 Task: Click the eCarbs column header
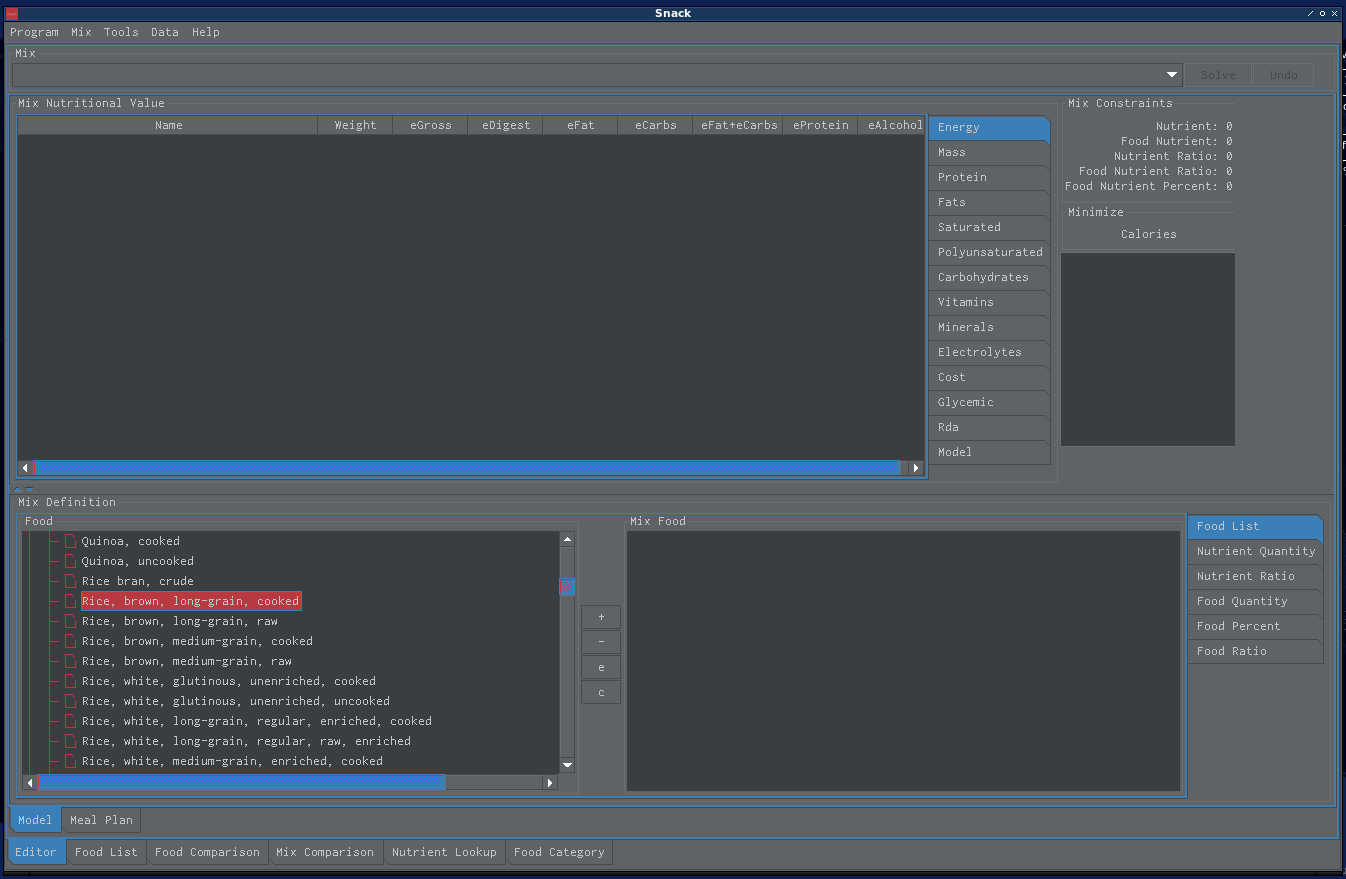(655, 125)
